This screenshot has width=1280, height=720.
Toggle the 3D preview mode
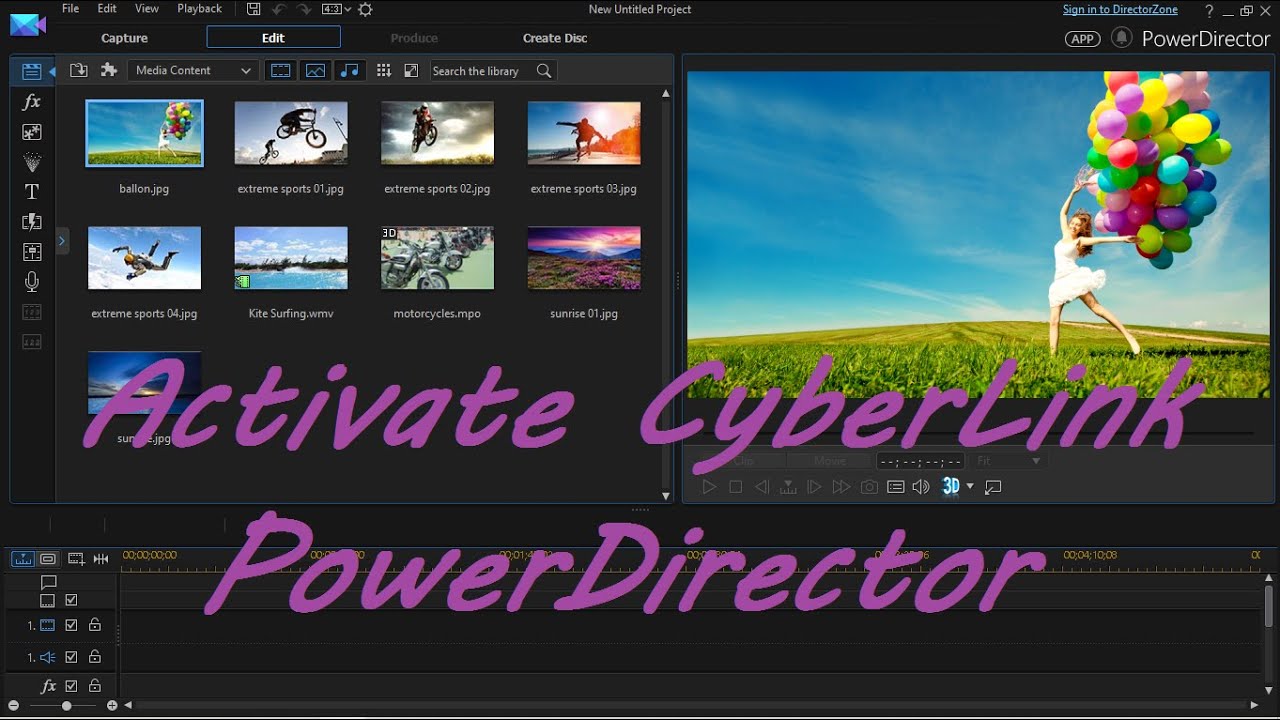[951, 486]
